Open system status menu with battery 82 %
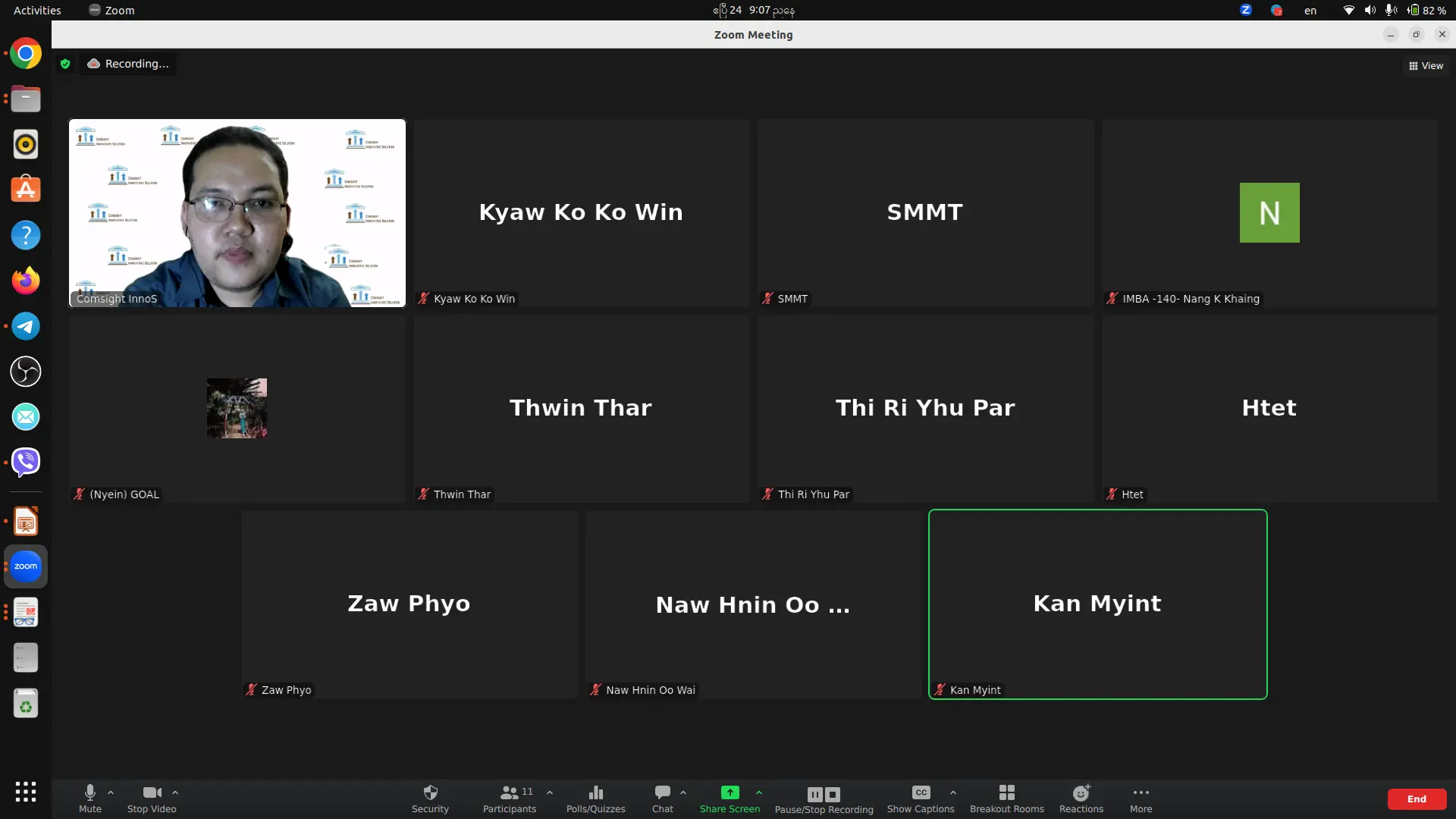Viewport: 1456px width, 819px height. tap(1394, 10)
